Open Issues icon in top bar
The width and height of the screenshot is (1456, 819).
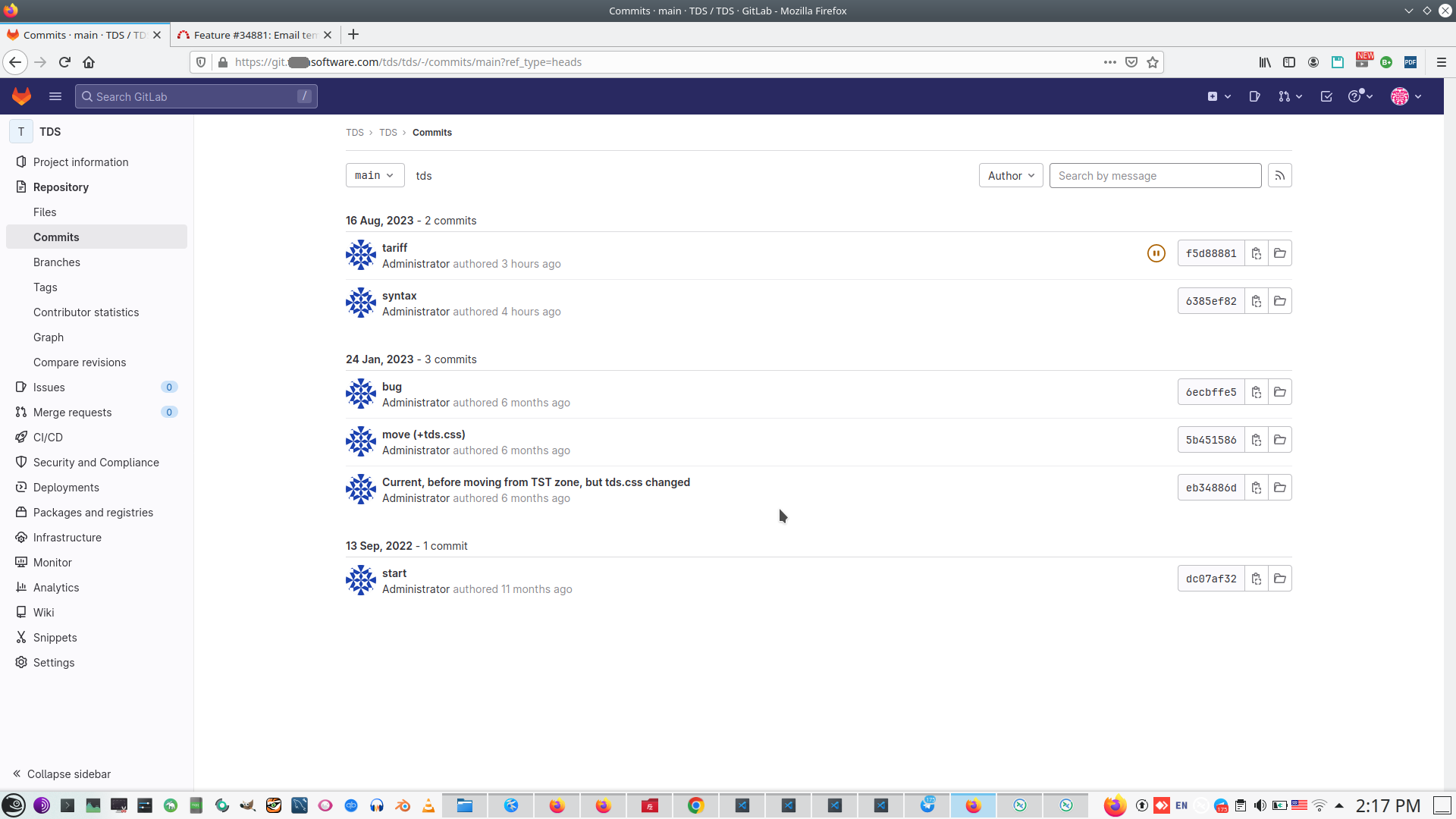[1254, 96]
